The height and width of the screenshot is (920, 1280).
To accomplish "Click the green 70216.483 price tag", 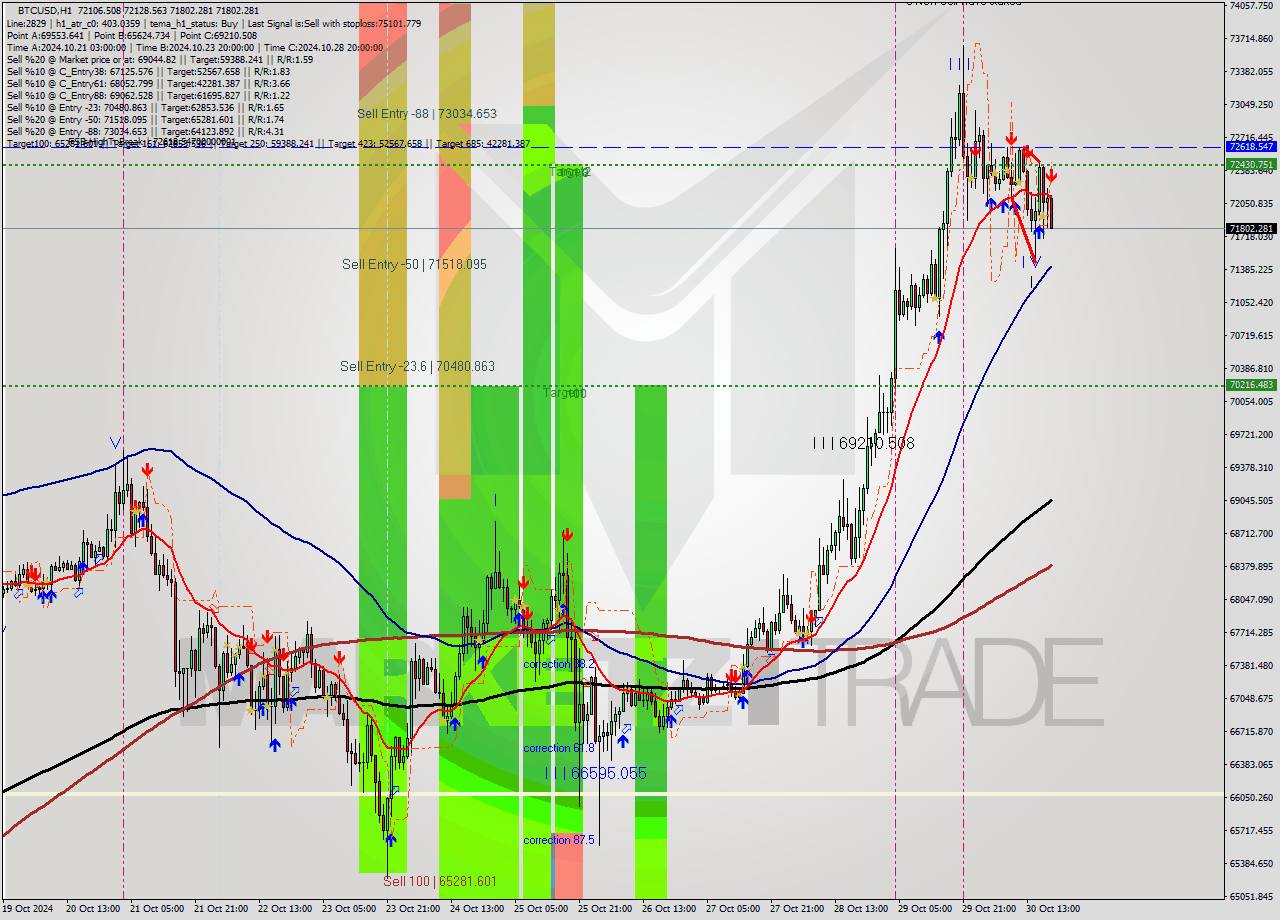I will tap(1251, 385).
